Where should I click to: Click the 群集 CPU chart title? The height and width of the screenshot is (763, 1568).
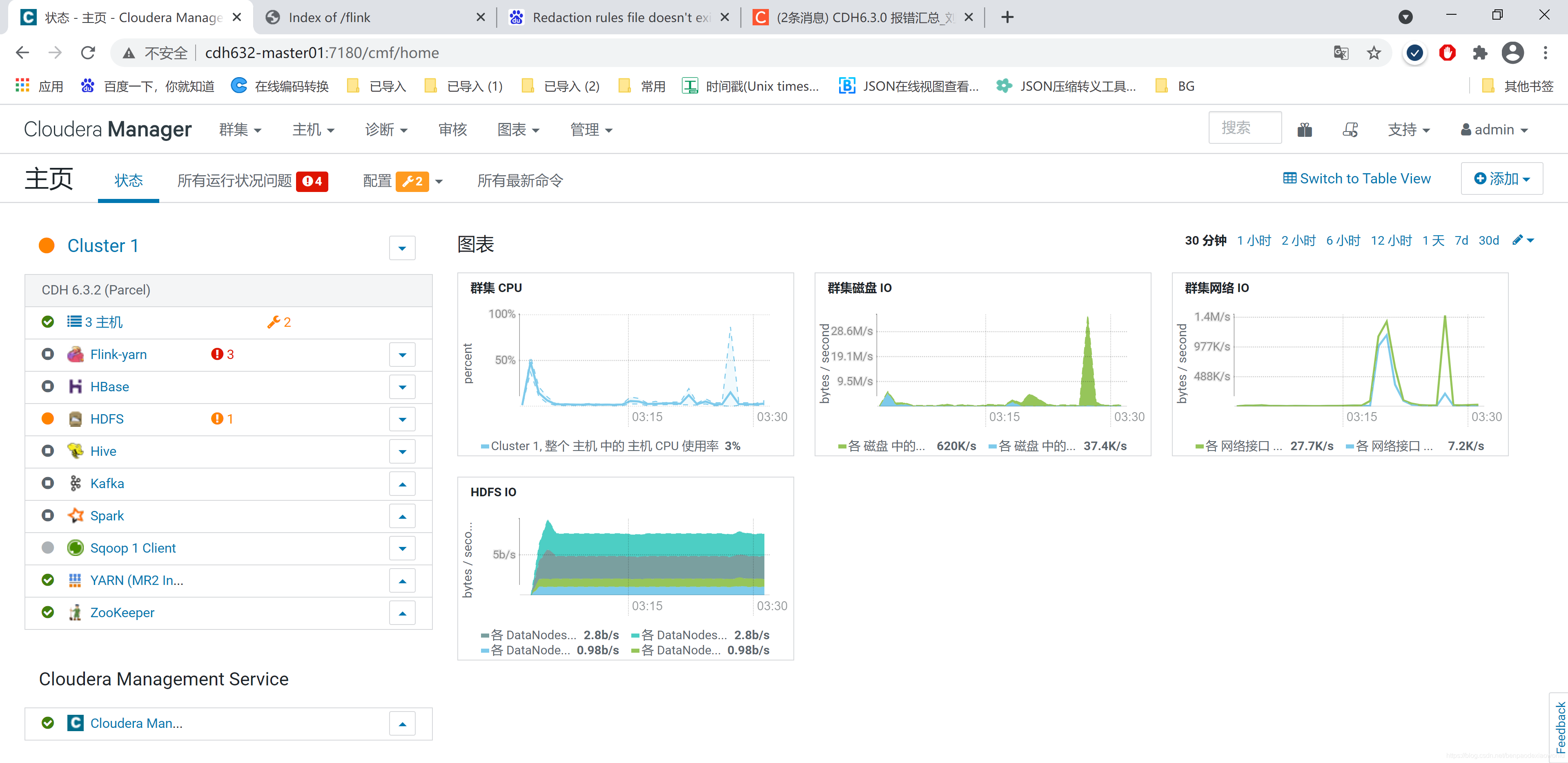click(496, 288)
